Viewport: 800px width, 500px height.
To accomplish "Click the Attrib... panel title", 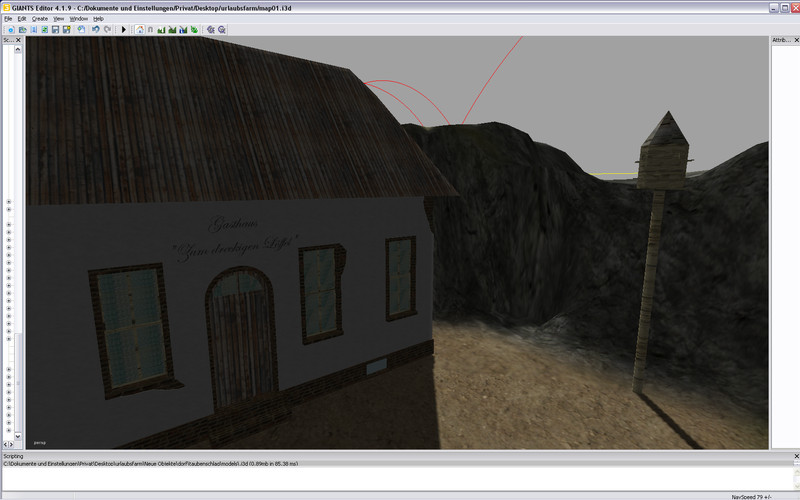I will pyautogui.click(x=782, y=40).
